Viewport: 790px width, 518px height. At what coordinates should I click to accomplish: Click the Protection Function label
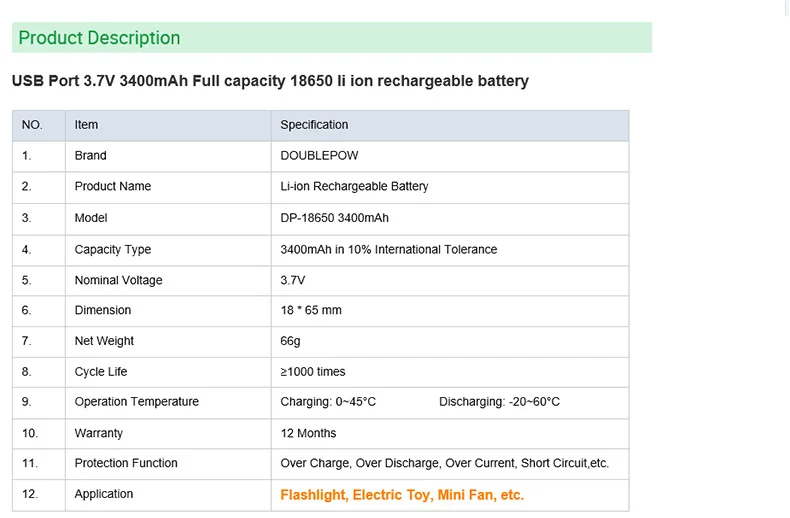126,463
